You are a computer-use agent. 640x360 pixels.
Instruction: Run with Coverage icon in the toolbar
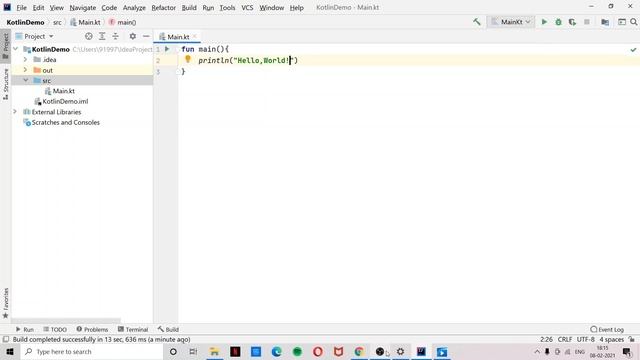[572, 22]
